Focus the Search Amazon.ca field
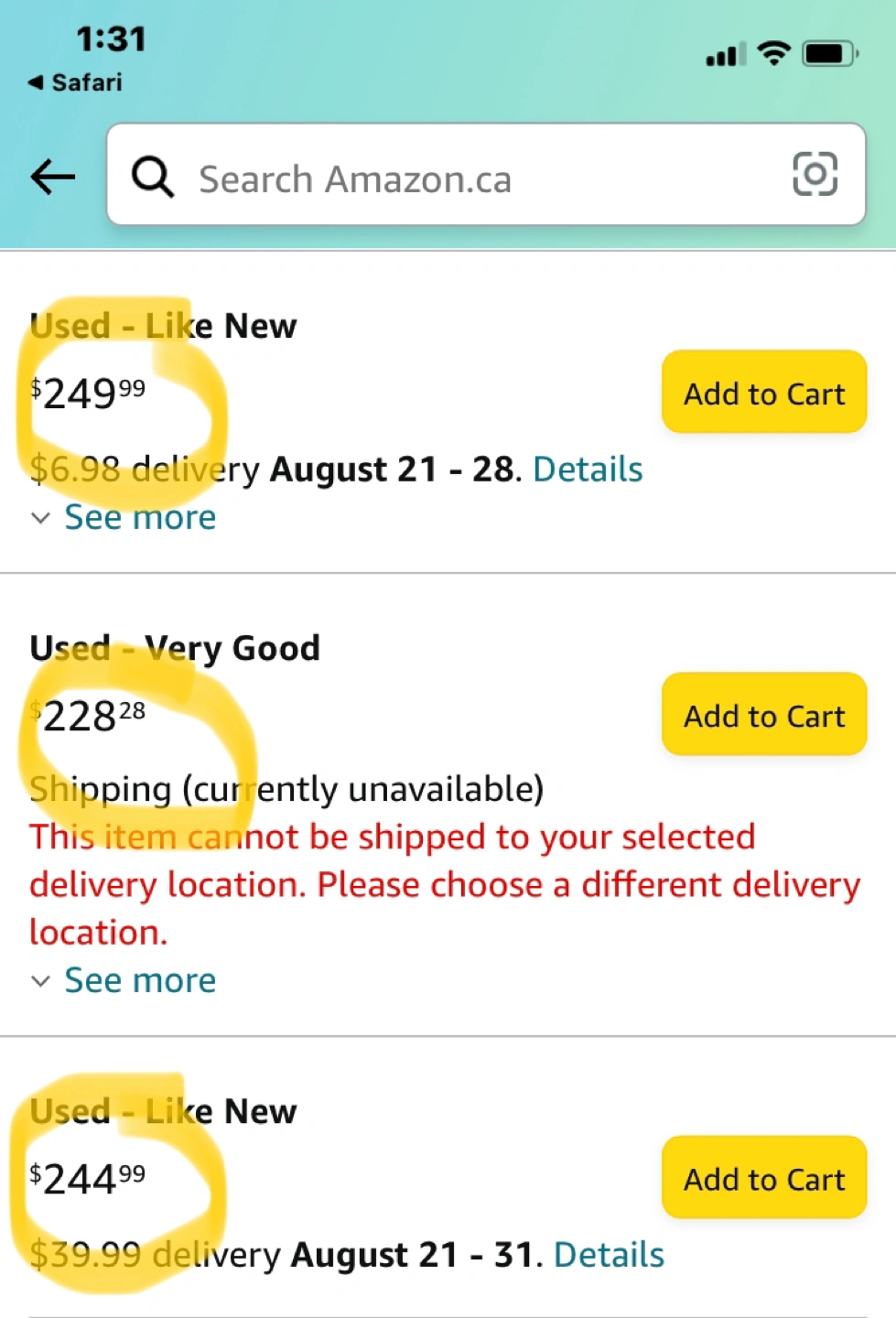Image resolution: width=896 pixels, height=1318 pixels. point(476,178)
